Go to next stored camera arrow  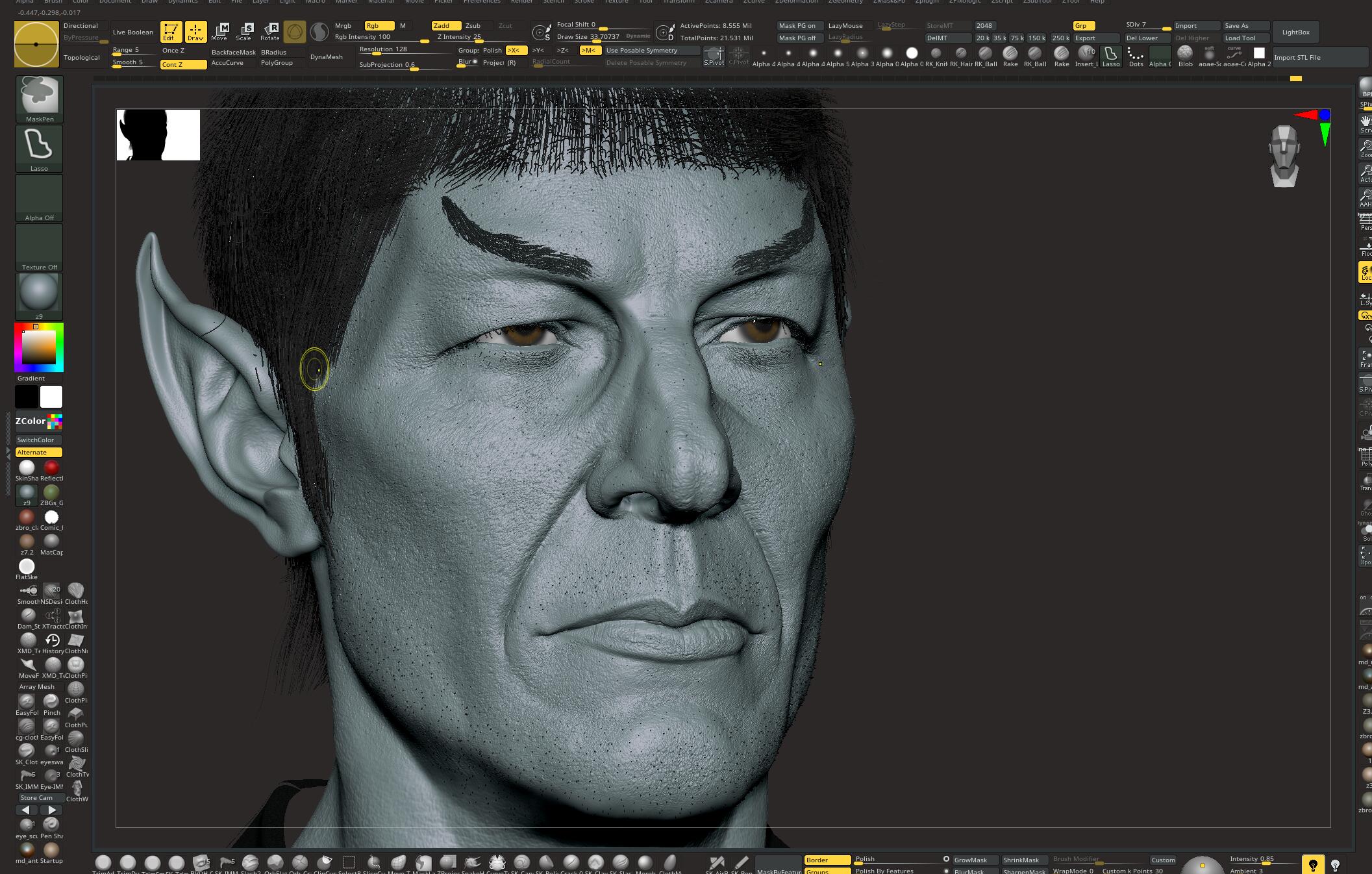(51, 810)
